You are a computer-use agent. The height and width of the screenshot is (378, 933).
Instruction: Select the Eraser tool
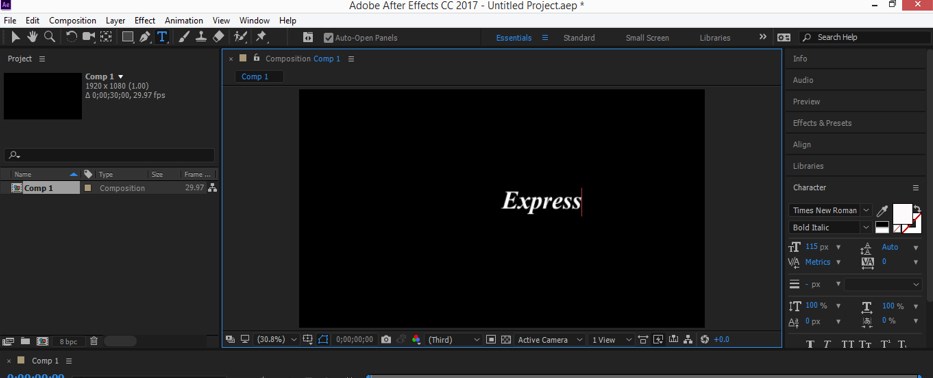point(218,37)
